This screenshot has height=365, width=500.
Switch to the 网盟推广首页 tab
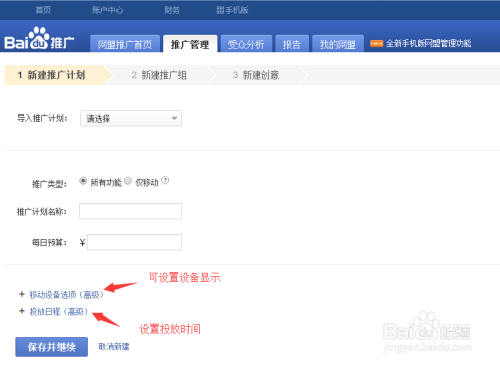(125, 44)
